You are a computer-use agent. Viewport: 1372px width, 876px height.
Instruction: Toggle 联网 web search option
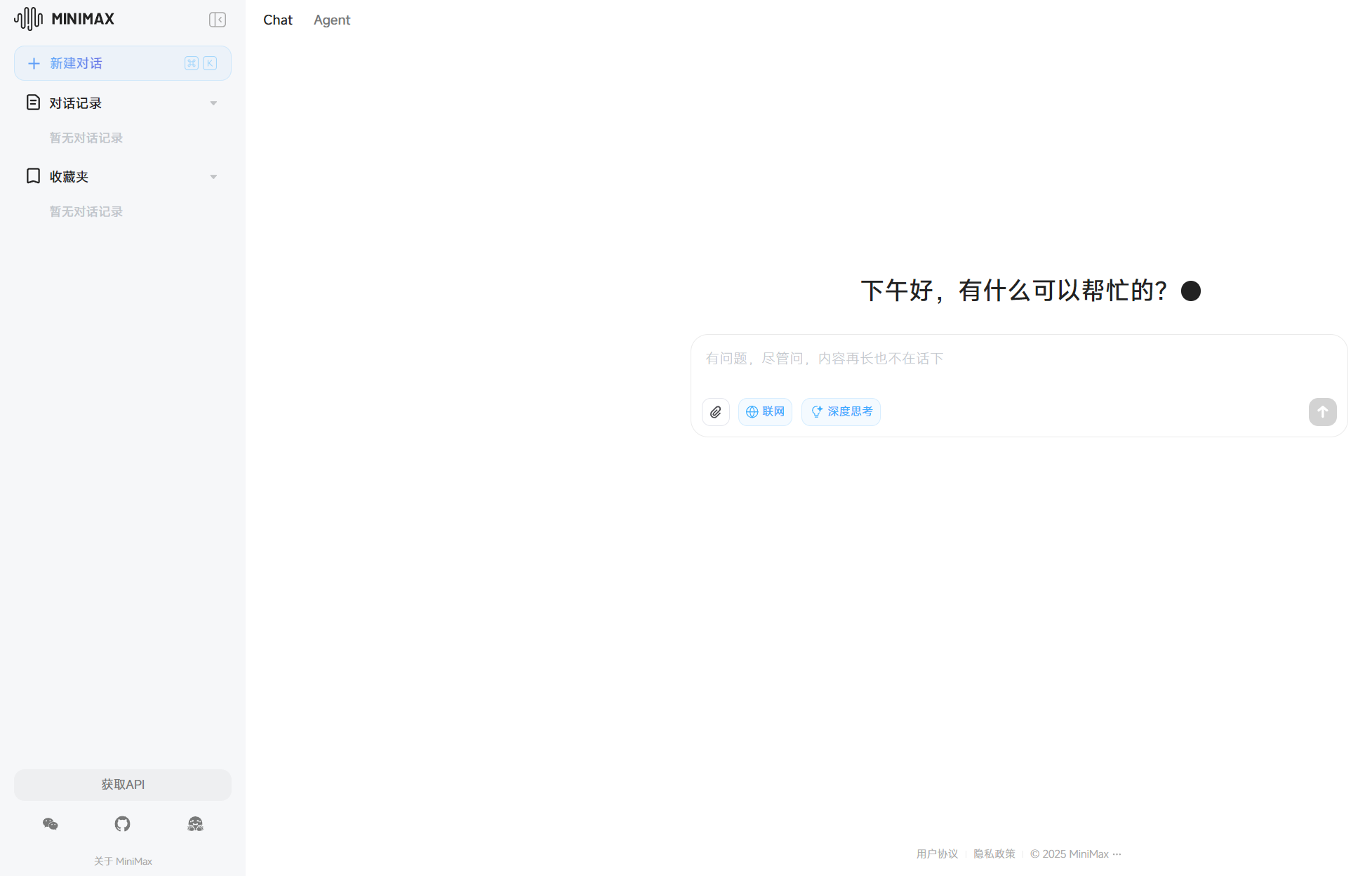(x=765, y=412)
